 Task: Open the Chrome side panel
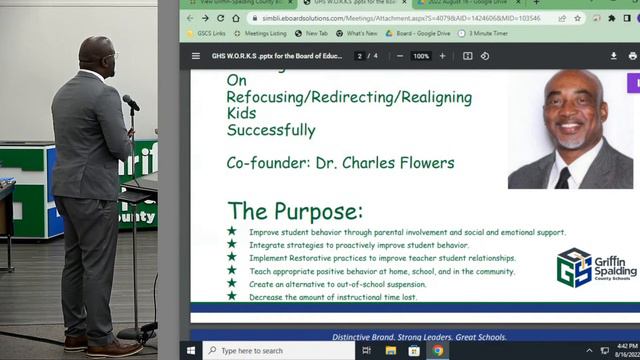pos(627,18)
